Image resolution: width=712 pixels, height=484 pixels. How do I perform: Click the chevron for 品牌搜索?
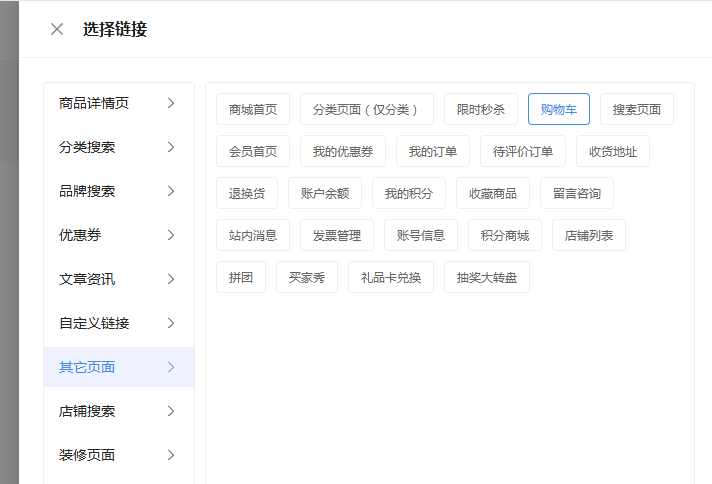point(171,191)
